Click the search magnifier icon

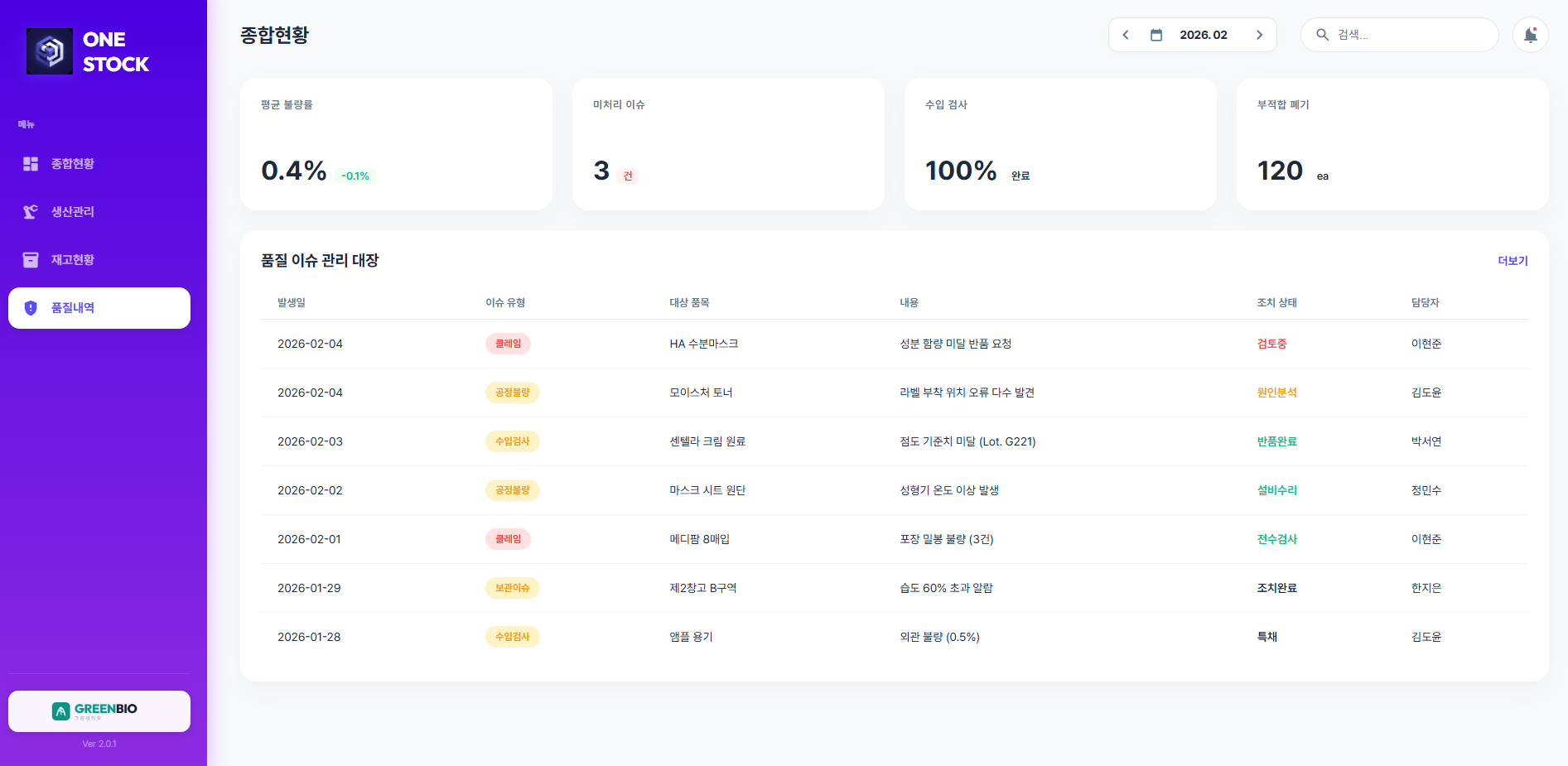pos(1322,35)
